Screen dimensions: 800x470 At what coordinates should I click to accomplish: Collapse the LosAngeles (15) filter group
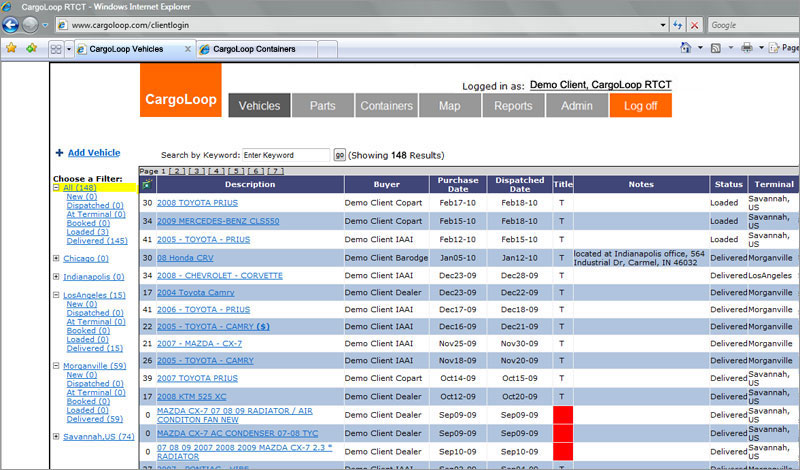click(x=56, y=294)
